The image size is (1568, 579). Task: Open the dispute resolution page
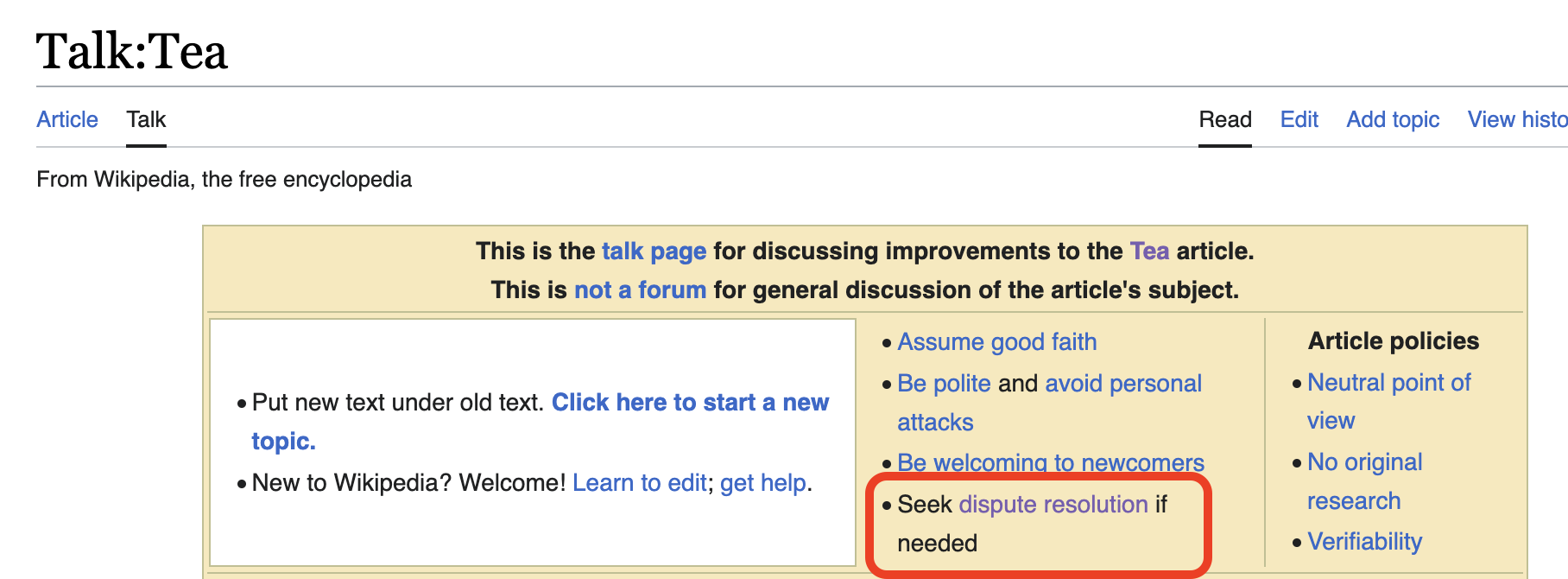coord(1052,505)
